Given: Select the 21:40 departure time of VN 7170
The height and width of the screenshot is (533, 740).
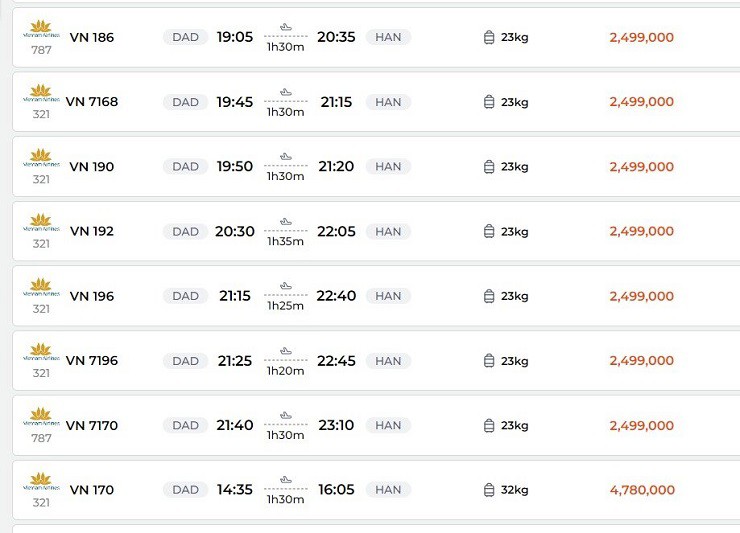Looking at the screenshot, I should coord(235,425).
